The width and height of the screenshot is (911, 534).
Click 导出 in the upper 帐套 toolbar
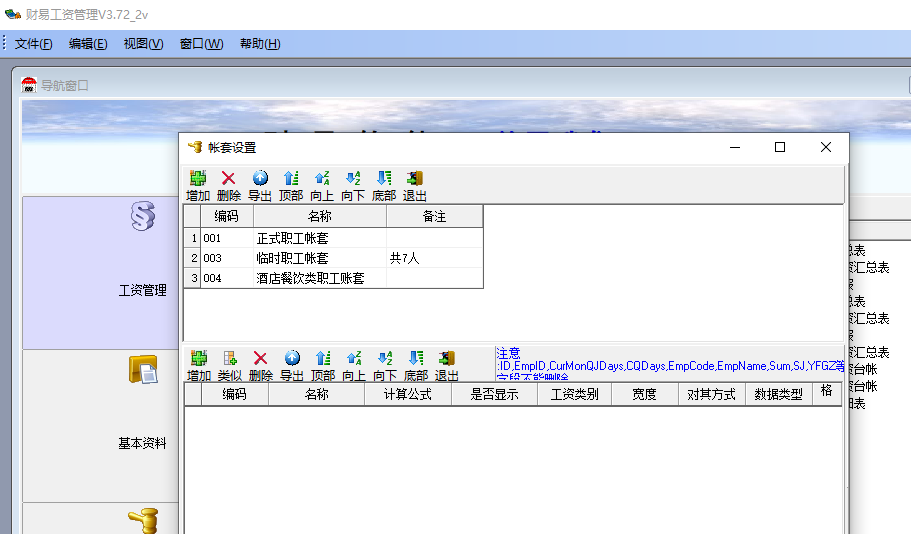(x=260, y=186)
